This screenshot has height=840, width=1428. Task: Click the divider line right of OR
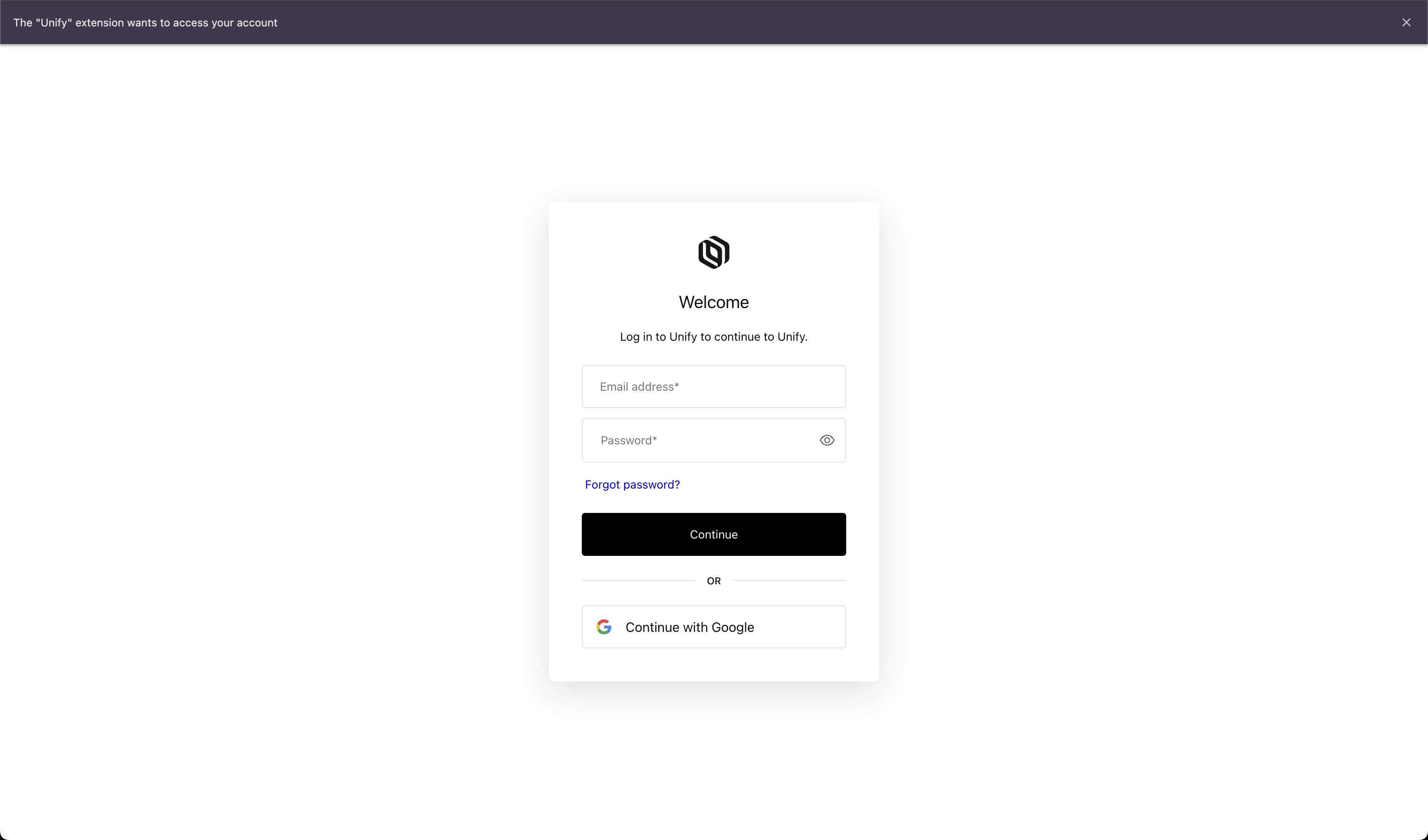tap(789, 580)
